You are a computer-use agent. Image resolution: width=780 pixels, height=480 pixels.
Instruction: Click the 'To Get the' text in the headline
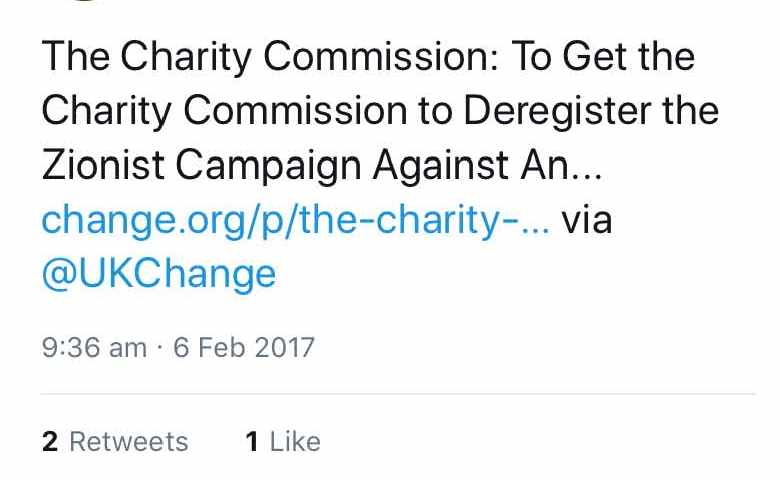point(603,57)
